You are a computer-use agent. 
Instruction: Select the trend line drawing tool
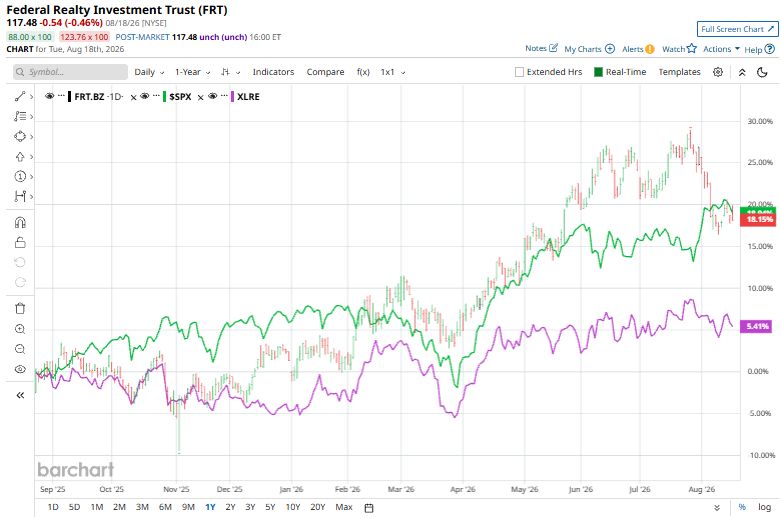[19, 97]
